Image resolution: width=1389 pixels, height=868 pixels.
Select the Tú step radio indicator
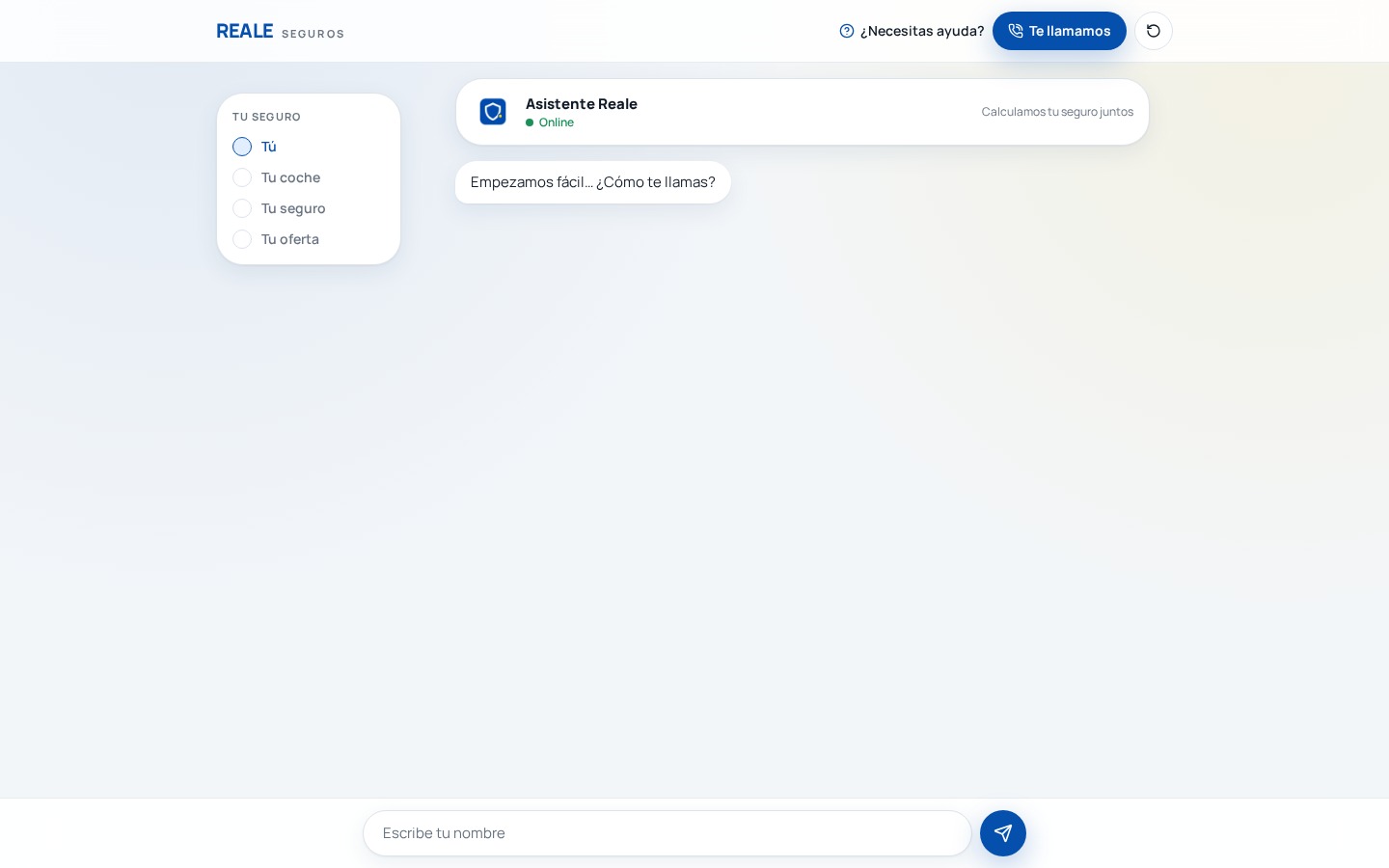coord(242,147)
